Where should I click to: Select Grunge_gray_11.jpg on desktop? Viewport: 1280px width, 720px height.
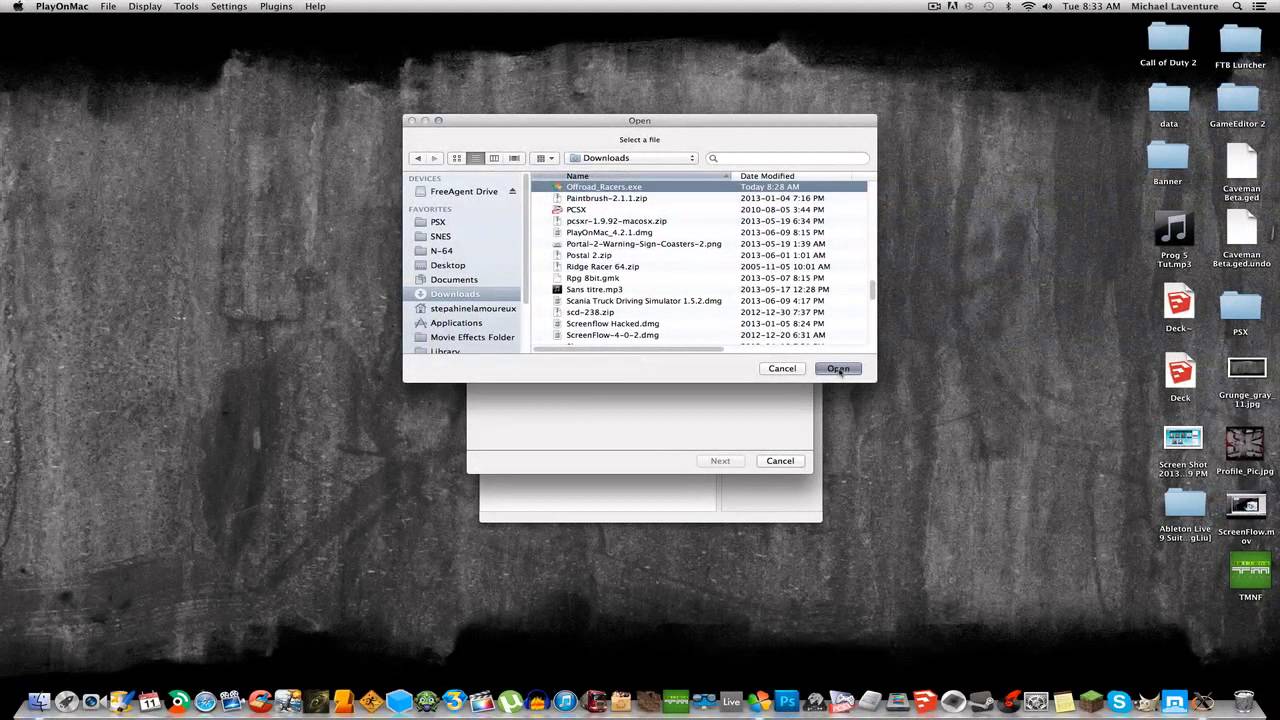click(1246, 381)
